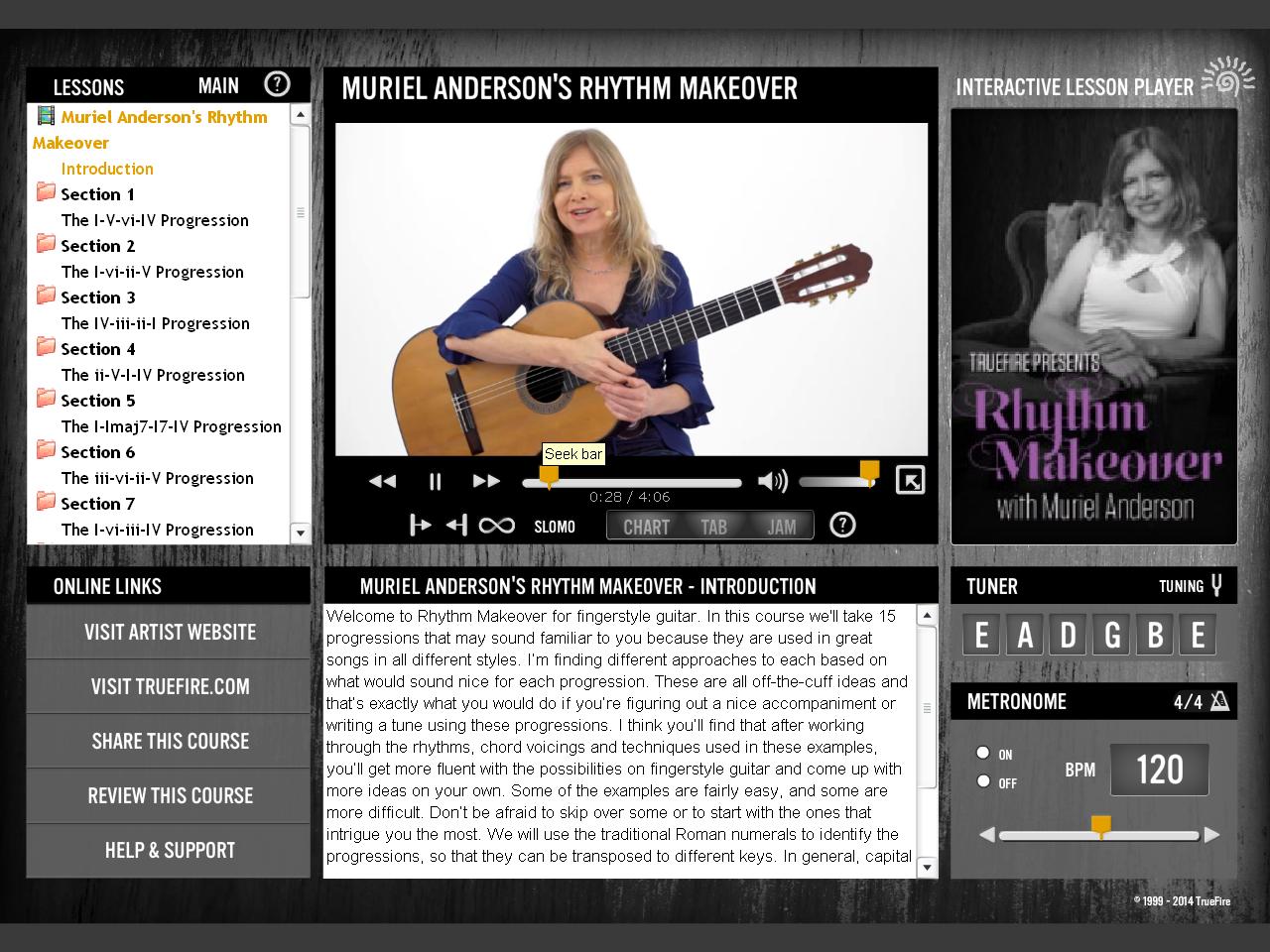
Task: Open The IV-iii-ii-I Progression lesson
Action: 155,323
